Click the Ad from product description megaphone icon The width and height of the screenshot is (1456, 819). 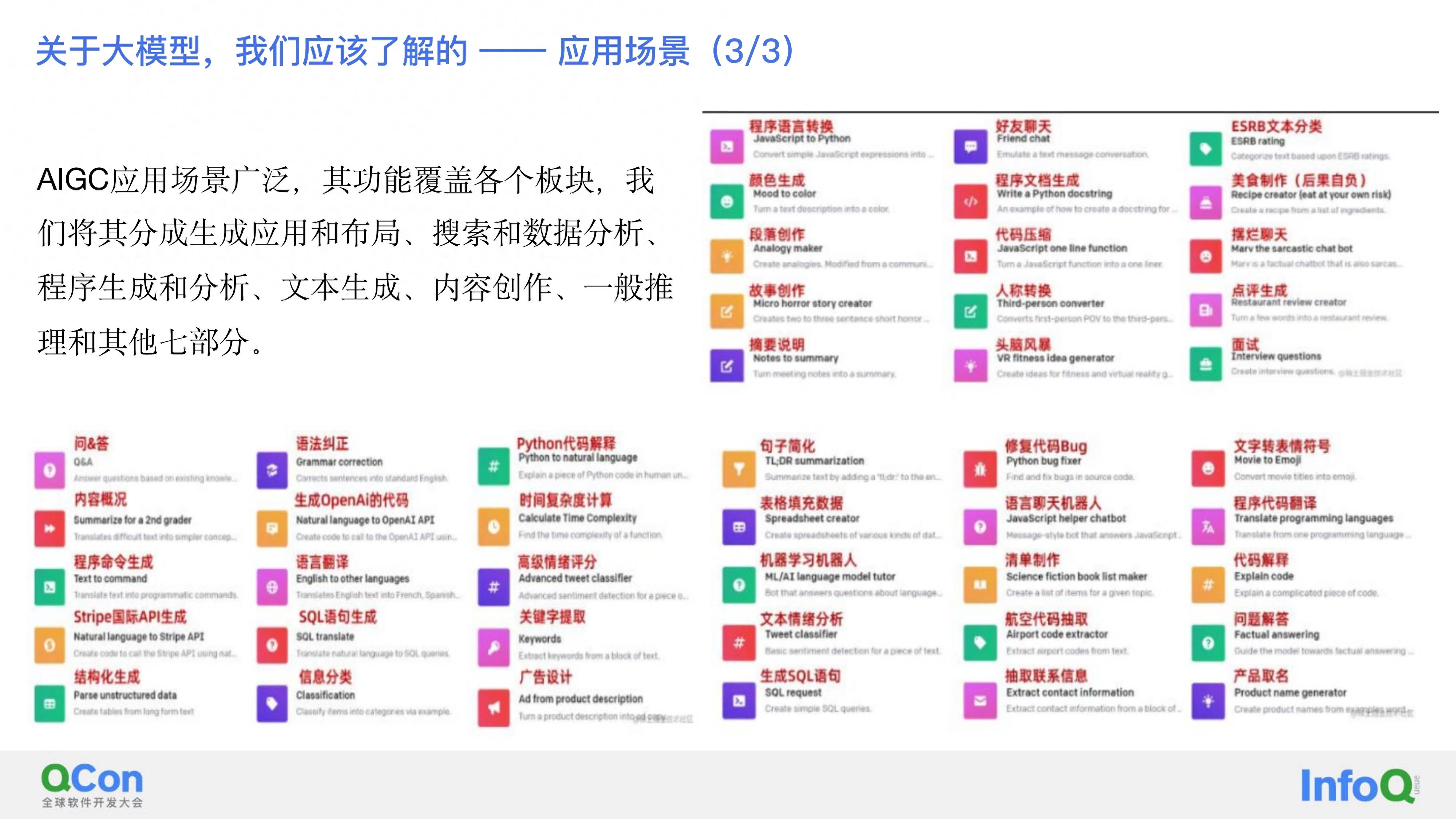[x=494, y=708]
